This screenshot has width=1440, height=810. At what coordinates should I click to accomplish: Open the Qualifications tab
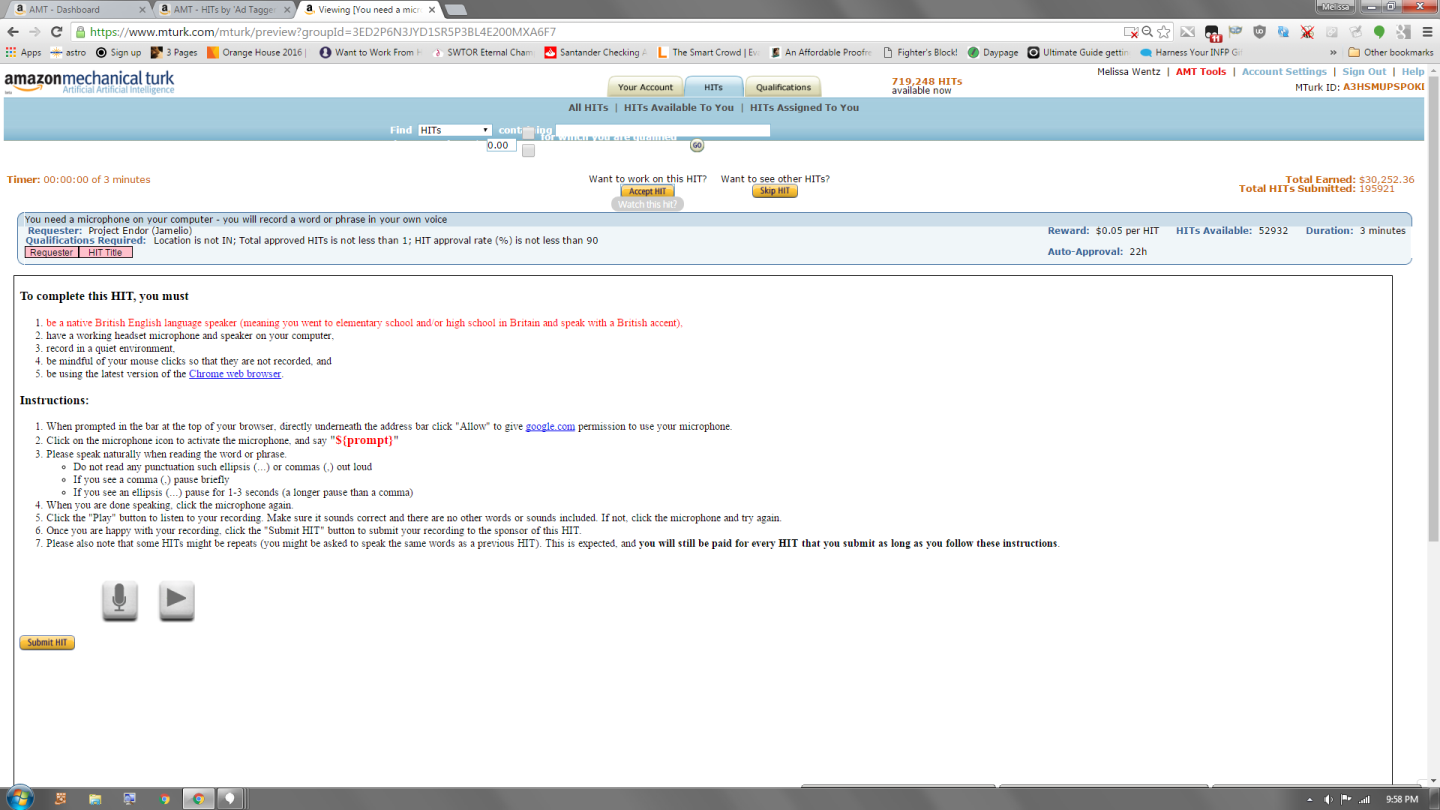[783, 87]
